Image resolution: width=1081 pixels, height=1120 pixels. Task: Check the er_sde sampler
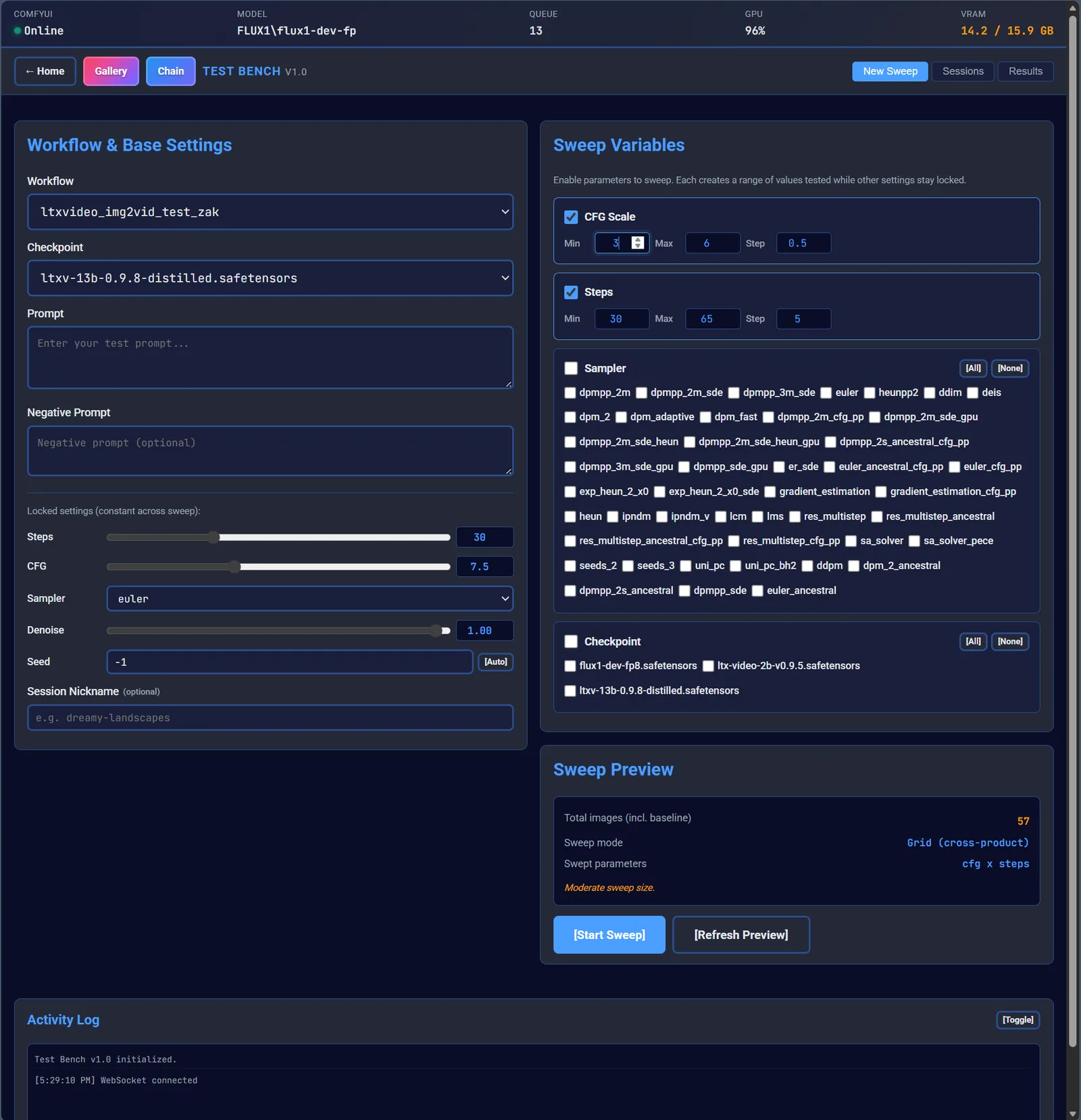coord(779,467)
